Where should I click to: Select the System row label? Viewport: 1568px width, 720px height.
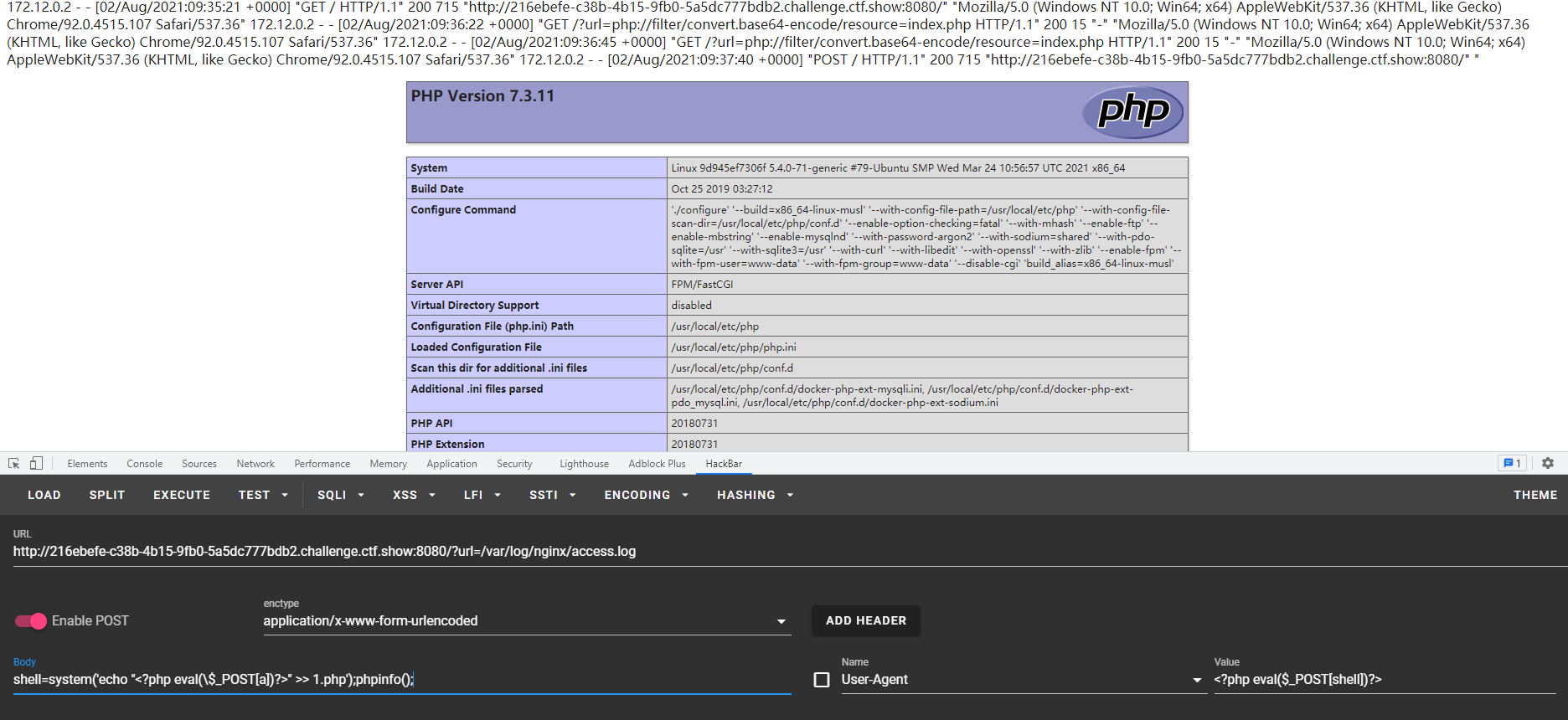coord(429,168)
